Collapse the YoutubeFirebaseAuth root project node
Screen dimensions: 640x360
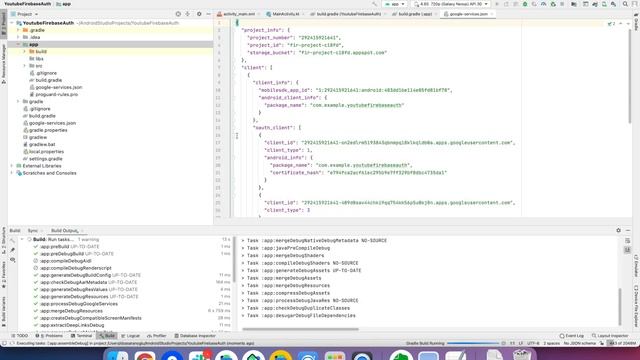coord(12,23)
